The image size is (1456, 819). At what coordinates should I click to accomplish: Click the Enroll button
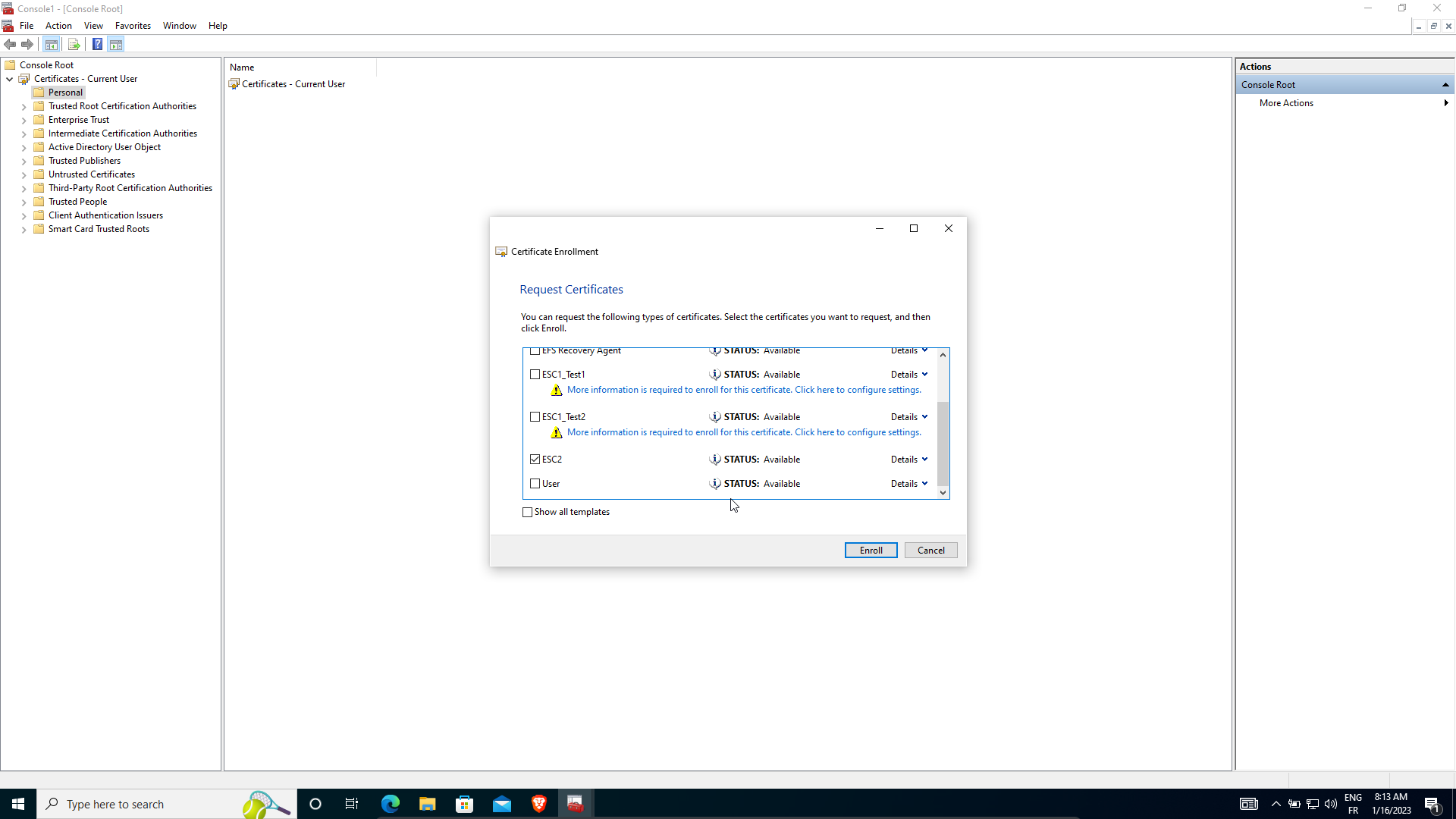[x=871, y=551]
